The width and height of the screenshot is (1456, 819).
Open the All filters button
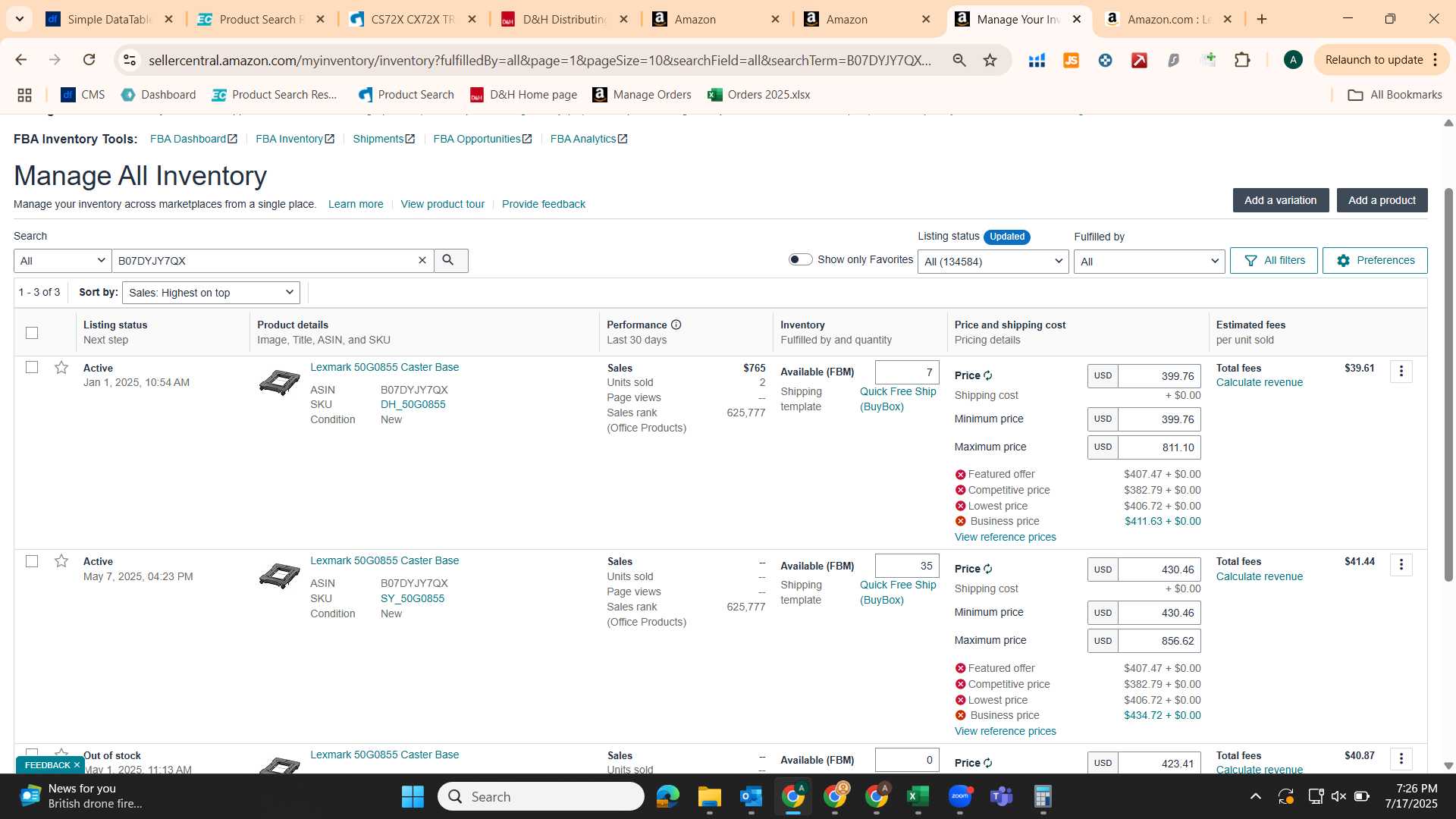(1273, 260)
